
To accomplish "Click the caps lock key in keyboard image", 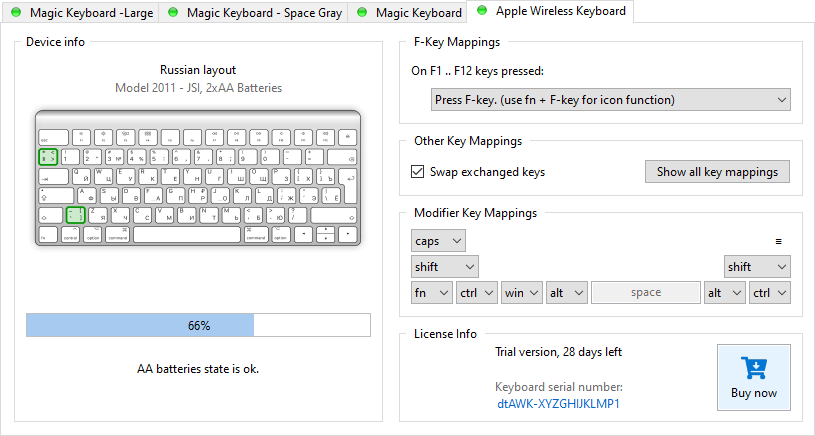I will click(57, 196).
